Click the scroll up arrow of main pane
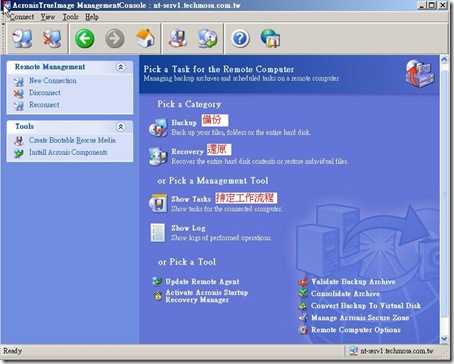Image resolution: width=454 pixels, height=364 pixels. click(x=444, y=60)
